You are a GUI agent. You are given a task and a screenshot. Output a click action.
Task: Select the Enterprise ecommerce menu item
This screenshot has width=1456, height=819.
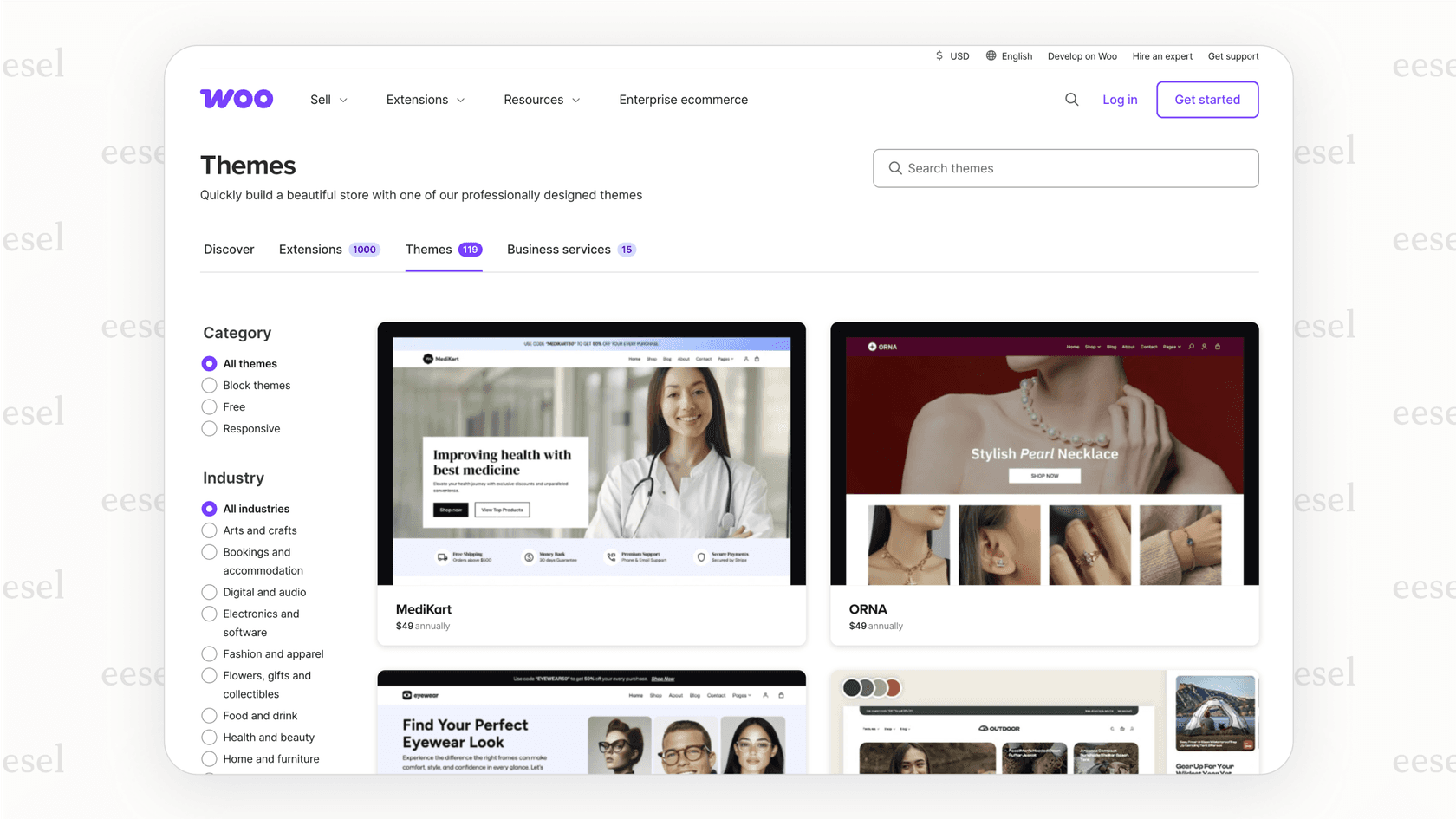coord(683,99)
